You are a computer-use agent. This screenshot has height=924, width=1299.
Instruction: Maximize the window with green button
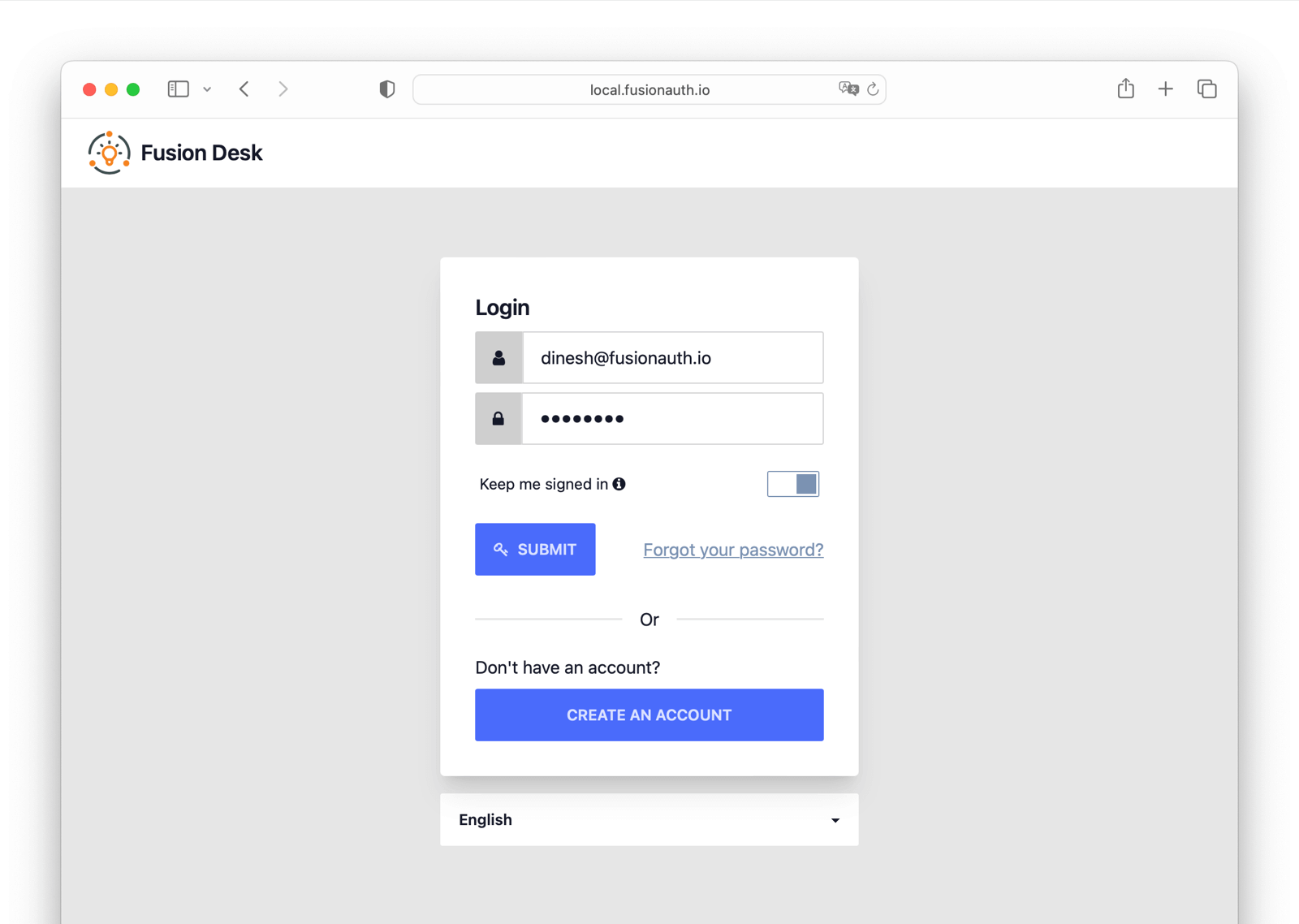pos(133,89)
